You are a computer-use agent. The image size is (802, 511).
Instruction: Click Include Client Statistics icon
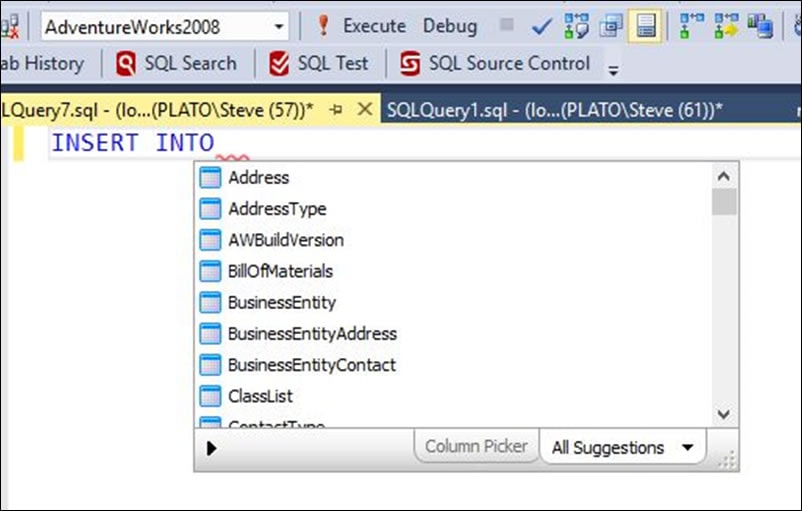(x=726, y=26)
